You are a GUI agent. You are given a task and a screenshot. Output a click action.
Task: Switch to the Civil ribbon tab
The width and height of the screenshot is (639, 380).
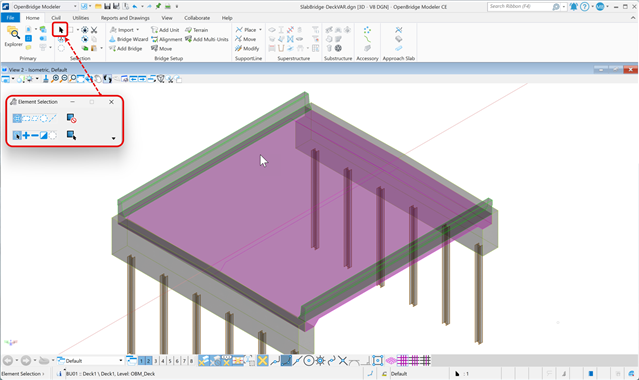56,18
